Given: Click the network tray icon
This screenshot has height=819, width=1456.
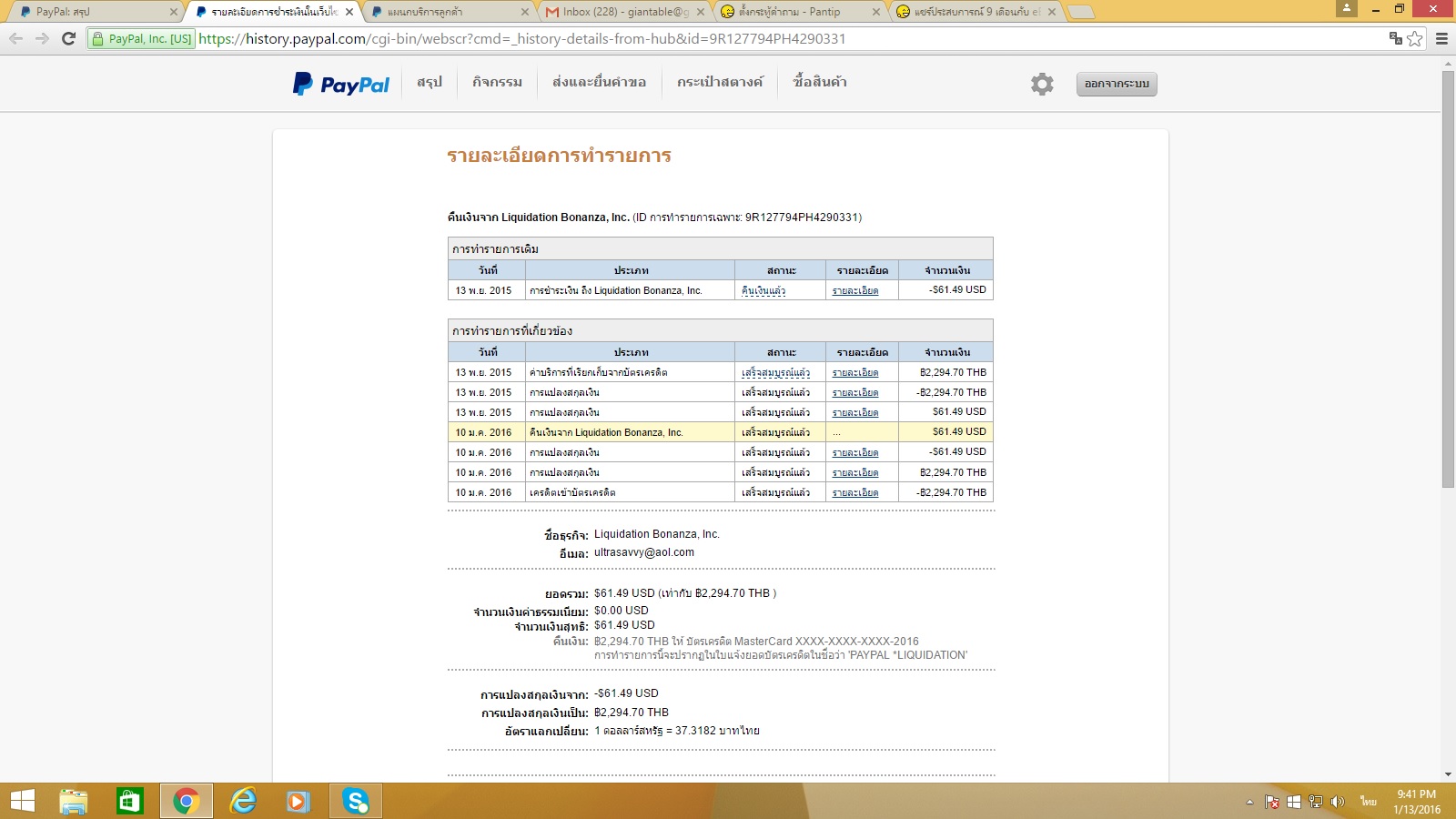Looking at the screenshot, I should tap(1315, 802).
